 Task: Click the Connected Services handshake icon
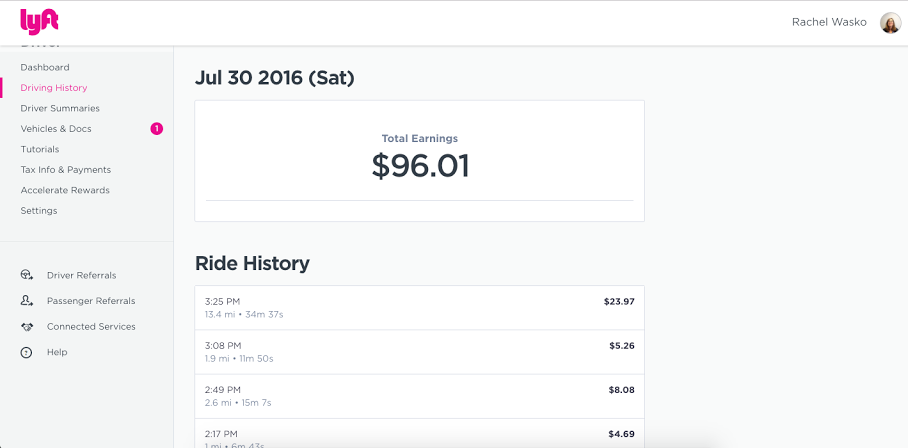click(x=27, y=326)
